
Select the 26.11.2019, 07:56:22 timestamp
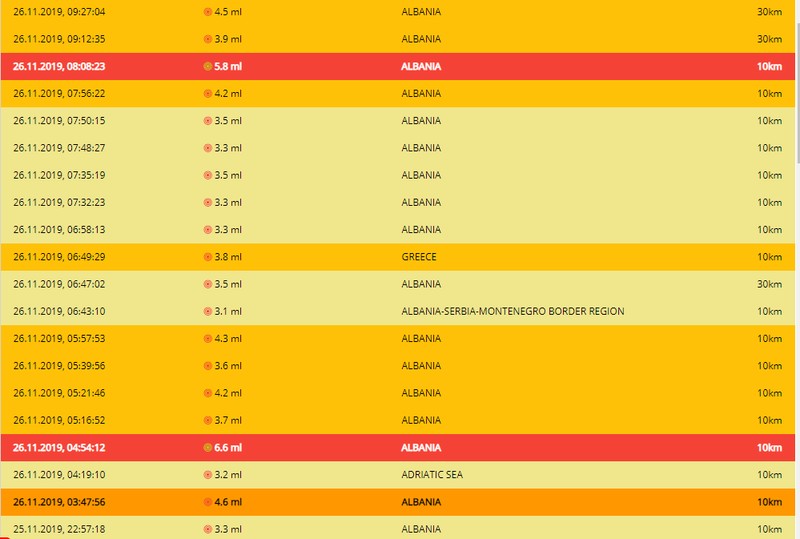tap(59, 94)
